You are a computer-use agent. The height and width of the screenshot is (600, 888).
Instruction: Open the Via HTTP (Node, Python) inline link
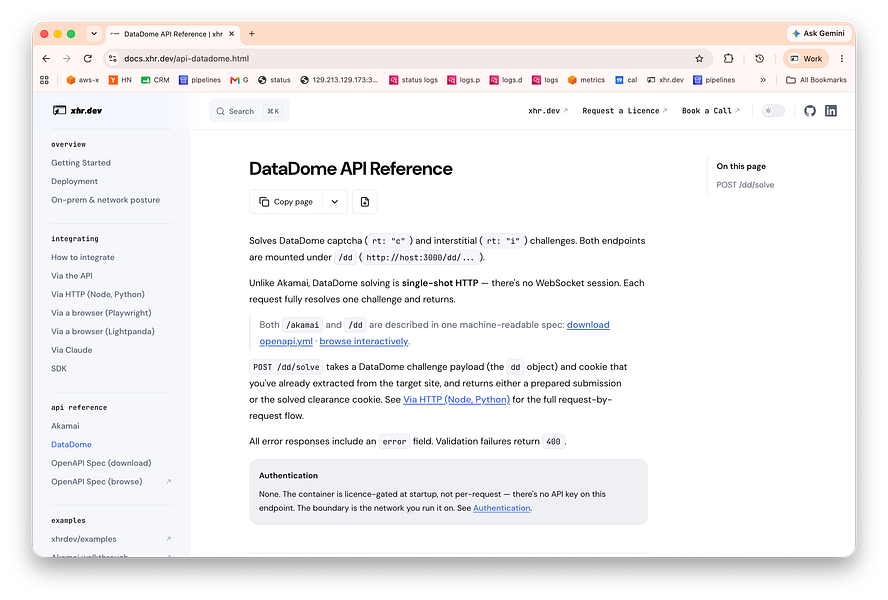[456, 399]
